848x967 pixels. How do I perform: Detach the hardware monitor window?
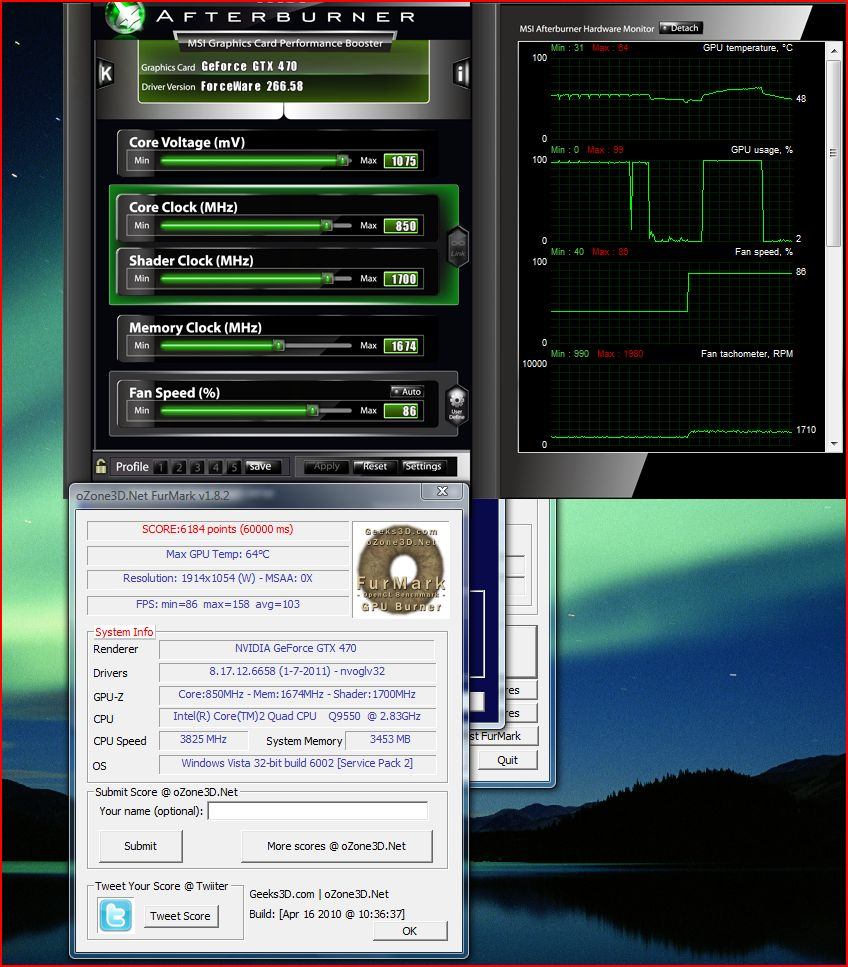(x=680, y=28)
